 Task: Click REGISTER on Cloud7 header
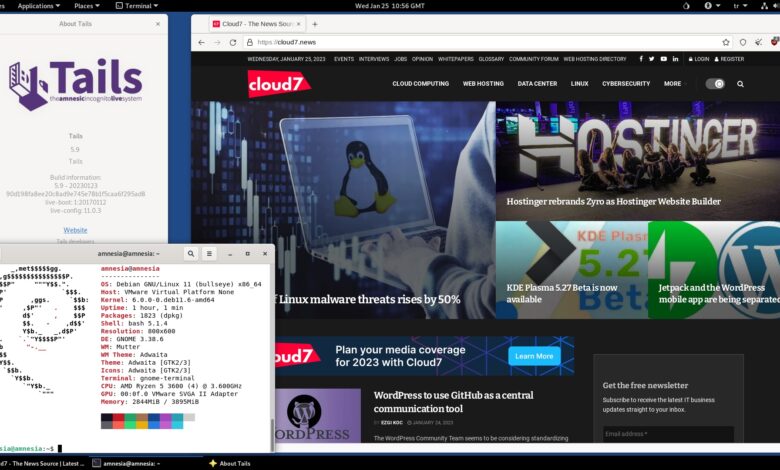(x=729, y=59)
